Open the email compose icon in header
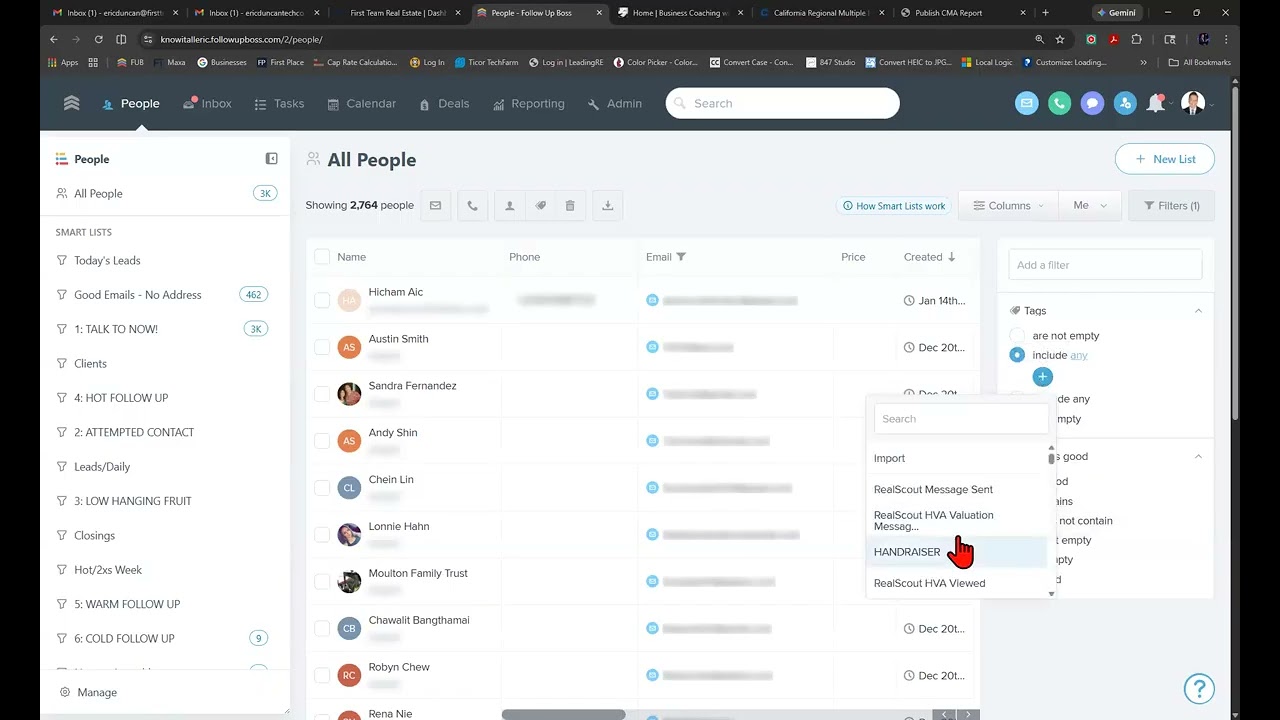This screenshot has height=720, width=1280. [1027, 103]
